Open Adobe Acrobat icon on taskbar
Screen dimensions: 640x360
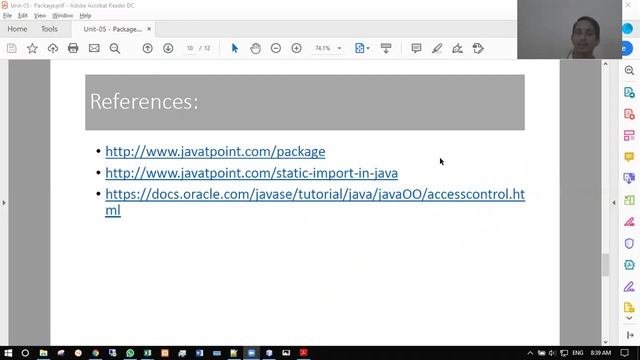(304, 353)
